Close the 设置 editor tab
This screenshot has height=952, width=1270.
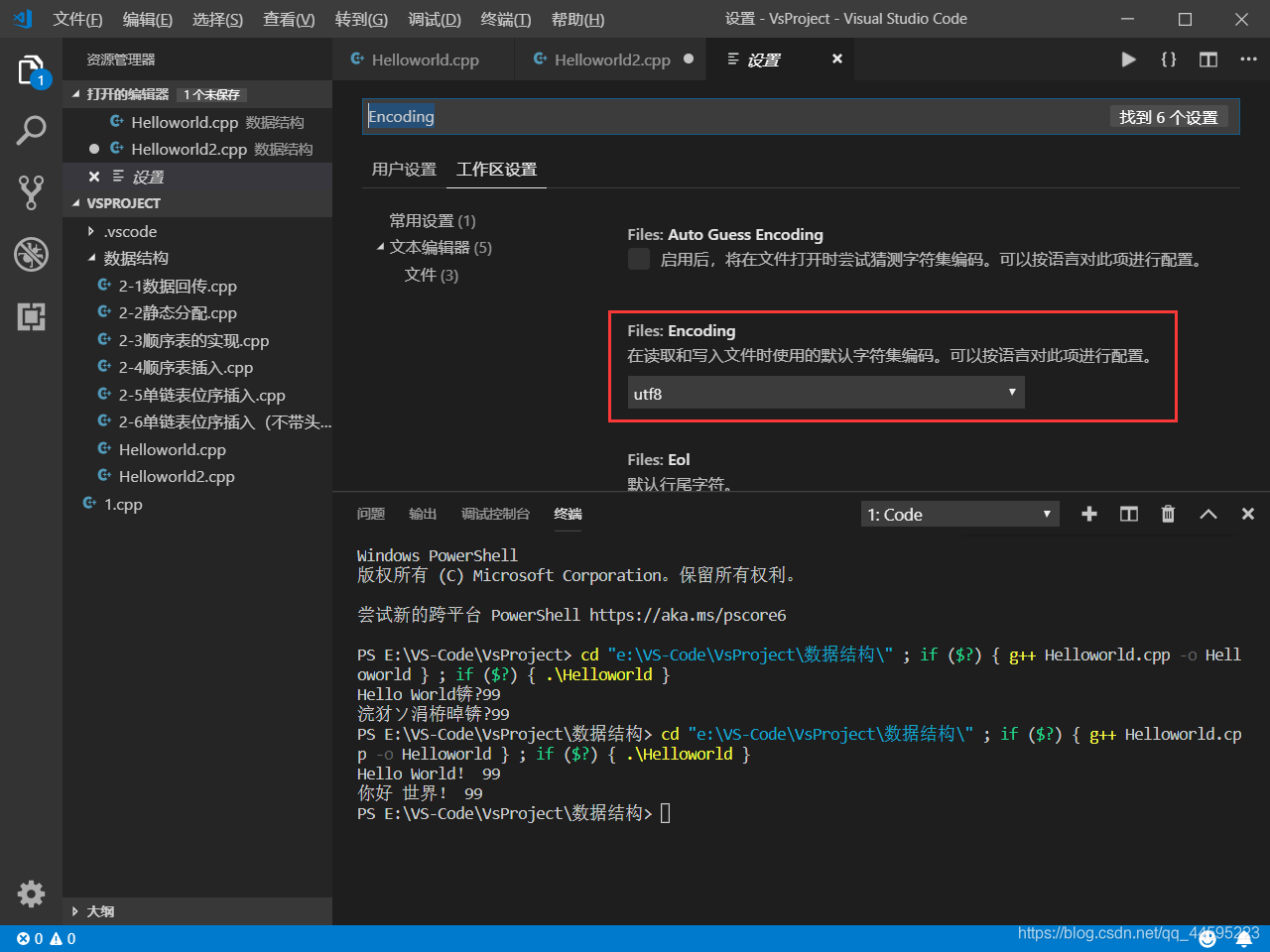coord(837,59)
